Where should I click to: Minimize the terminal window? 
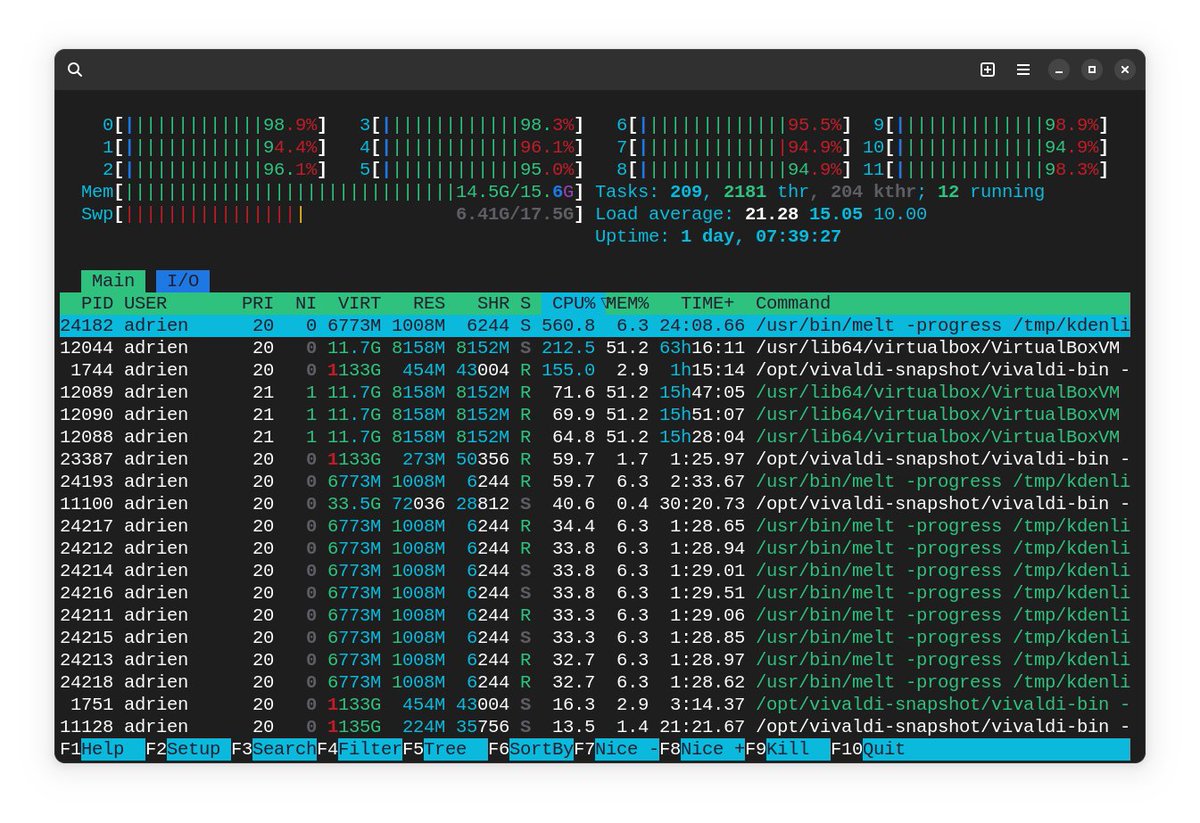pos(1059,69)
